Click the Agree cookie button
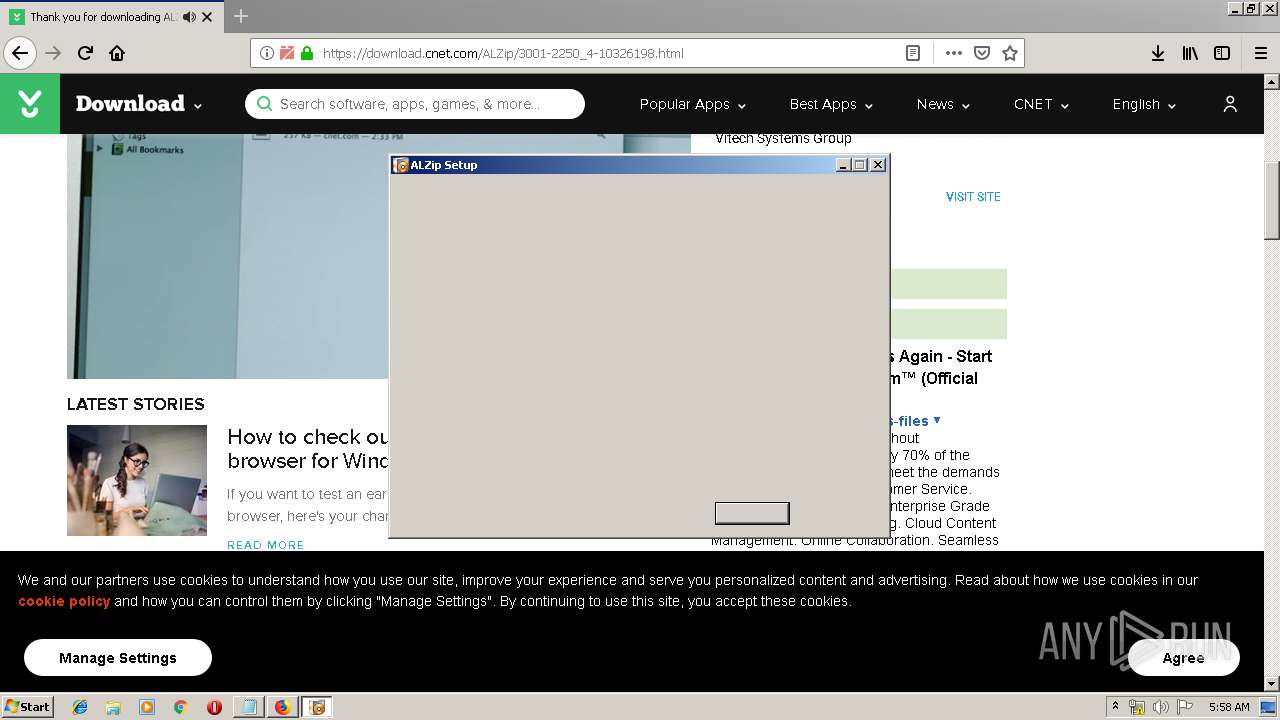Image resolution: width=1280 pixels, height=720 pixels. click(1183, 658)
